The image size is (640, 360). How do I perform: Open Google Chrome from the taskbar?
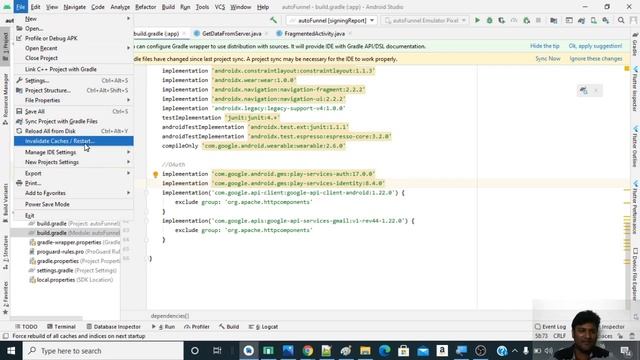click(x=308, y=351)
